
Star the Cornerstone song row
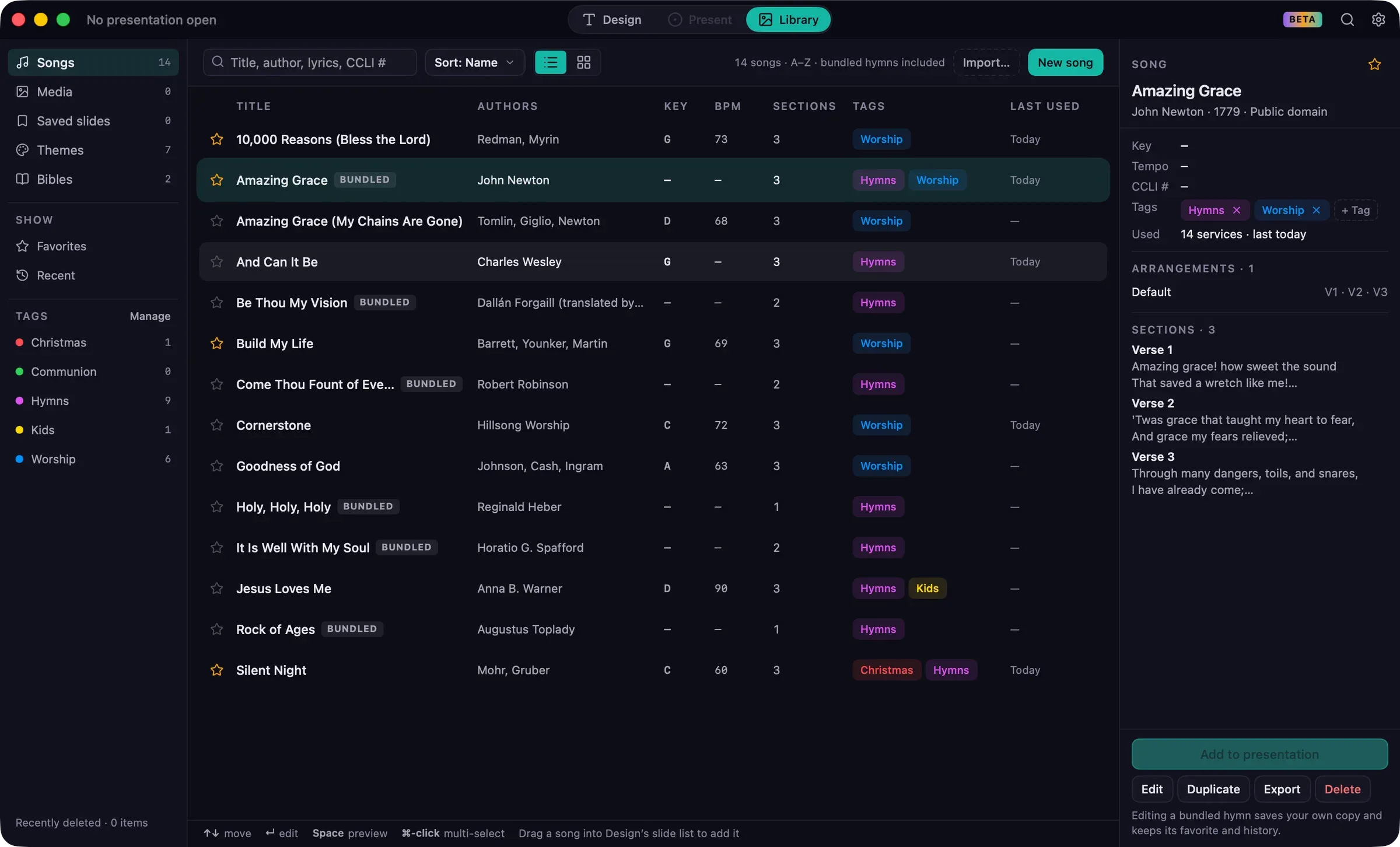(216, 425)
